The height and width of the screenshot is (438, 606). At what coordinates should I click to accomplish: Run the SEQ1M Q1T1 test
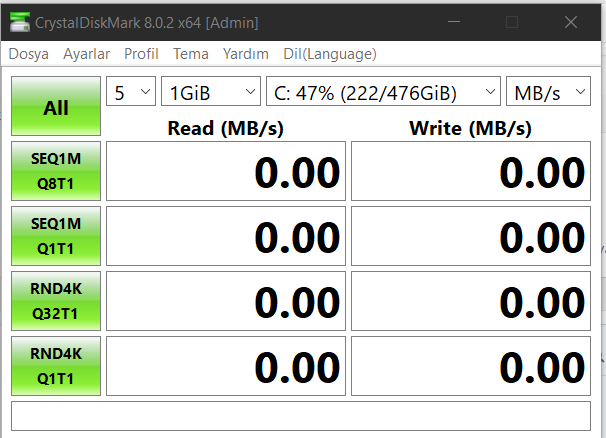[x=56, y=236]
